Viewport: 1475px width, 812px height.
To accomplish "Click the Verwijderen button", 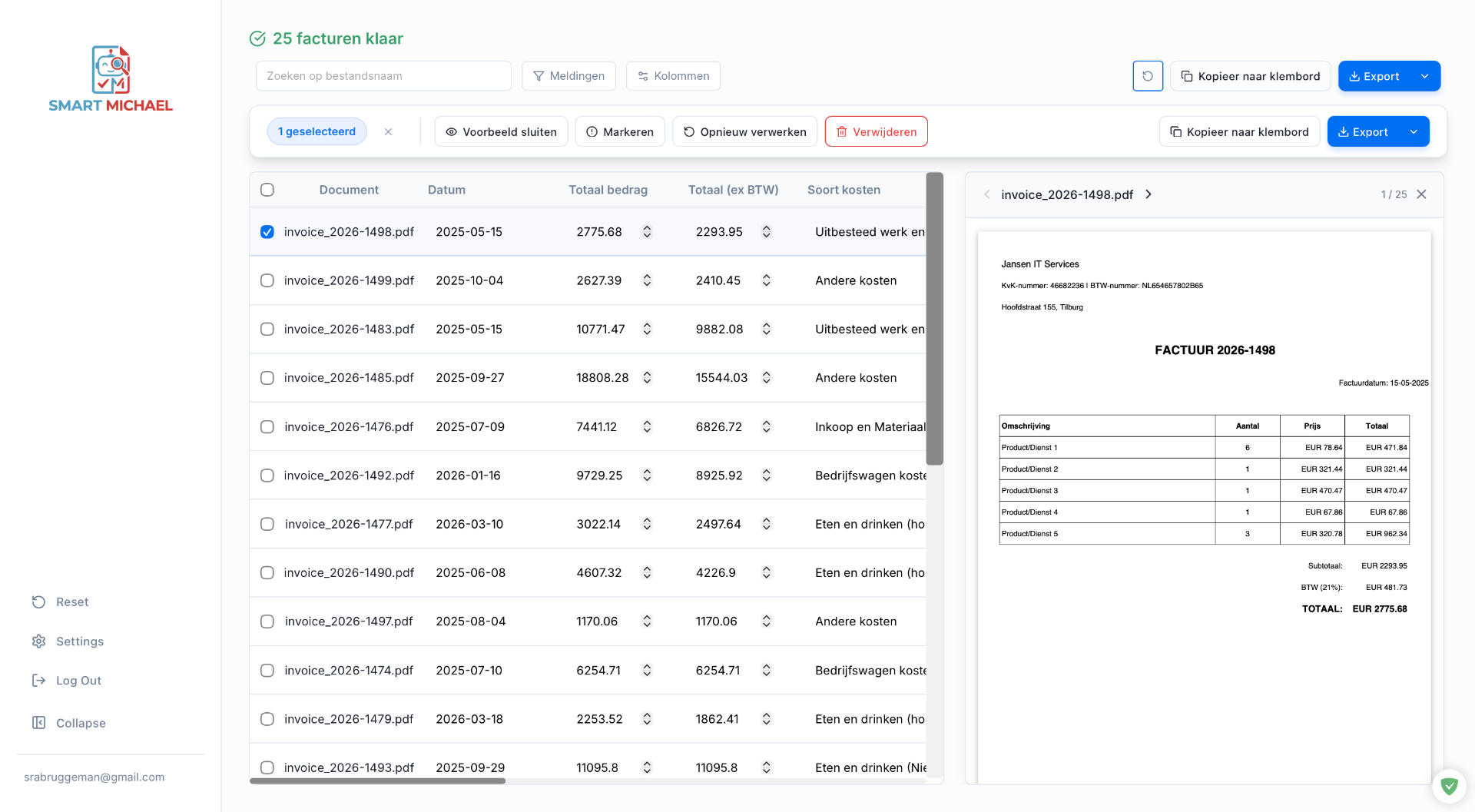I will tap(876, 131).
